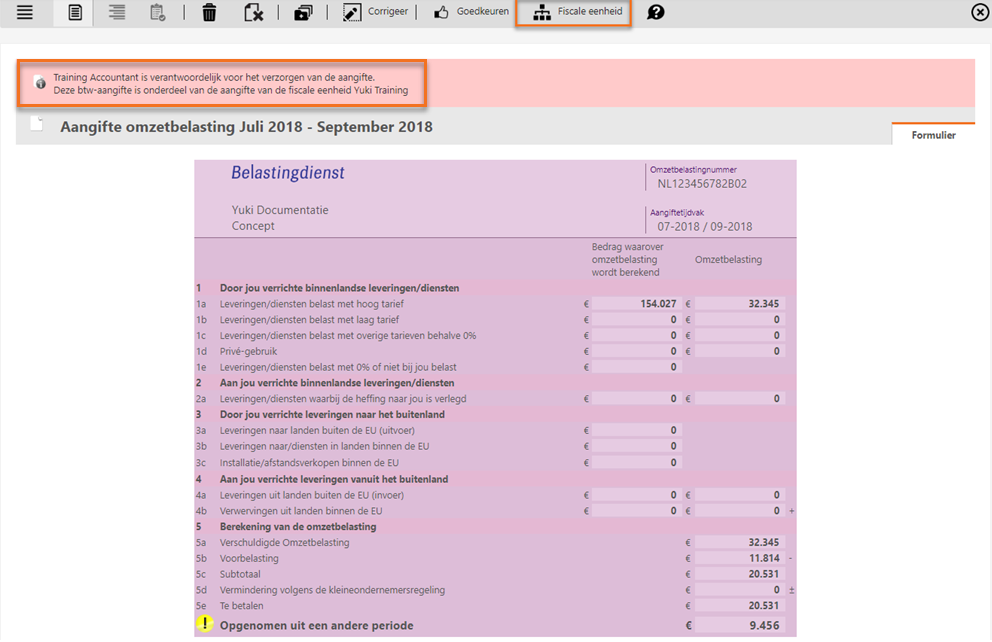Click the 5e Te betalen value 20.531
The height and width of the screenshot is (642, 992).
coord(740,605)
